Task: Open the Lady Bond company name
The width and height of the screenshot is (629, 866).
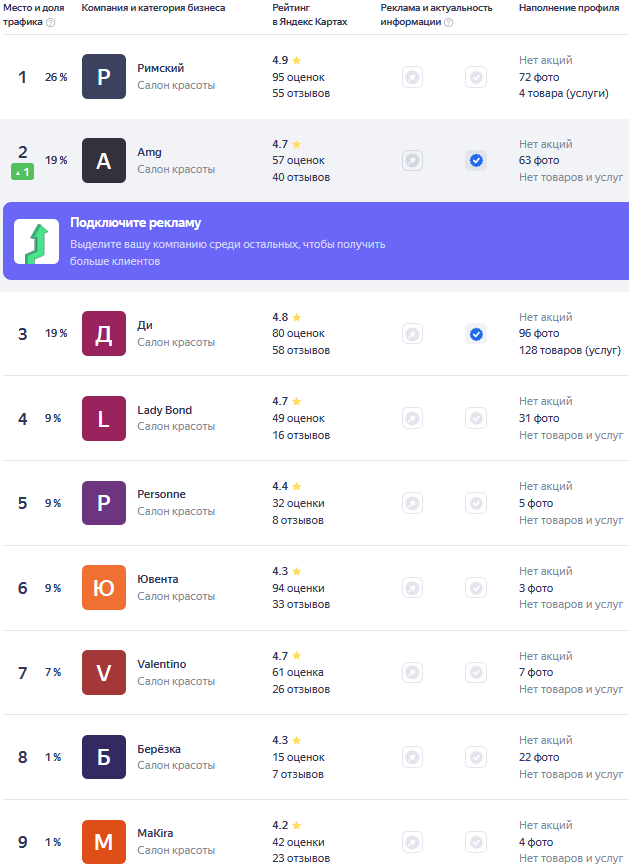Action: [165, 410]
